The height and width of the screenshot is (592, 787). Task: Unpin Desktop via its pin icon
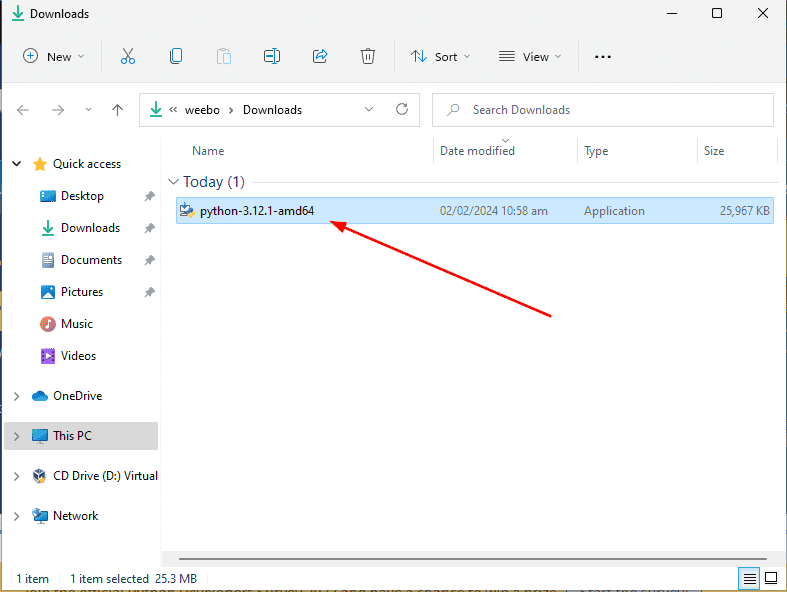click(150, 196)
